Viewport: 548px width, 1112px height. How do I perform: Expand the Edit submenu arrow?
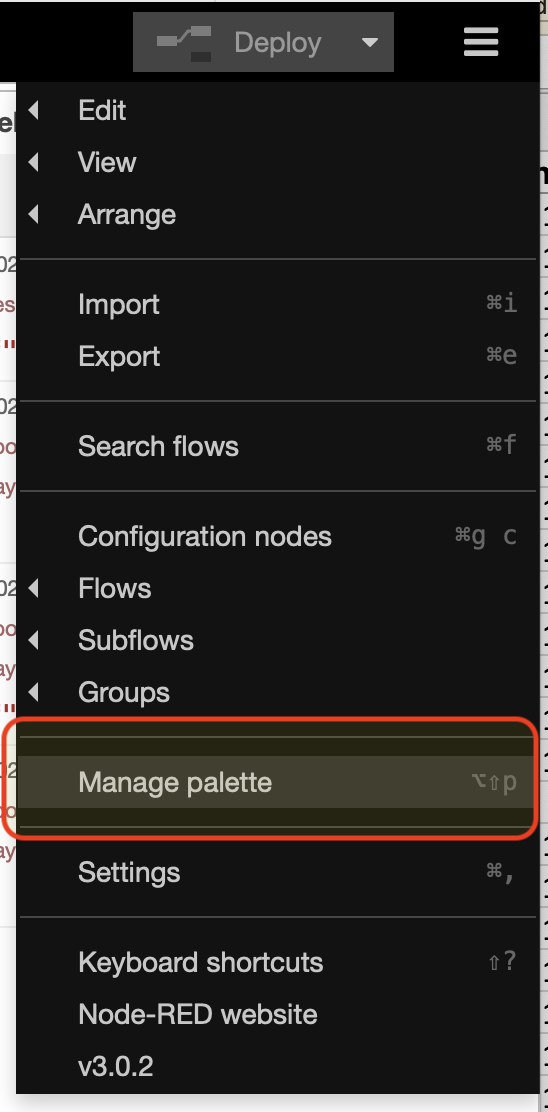33,111
